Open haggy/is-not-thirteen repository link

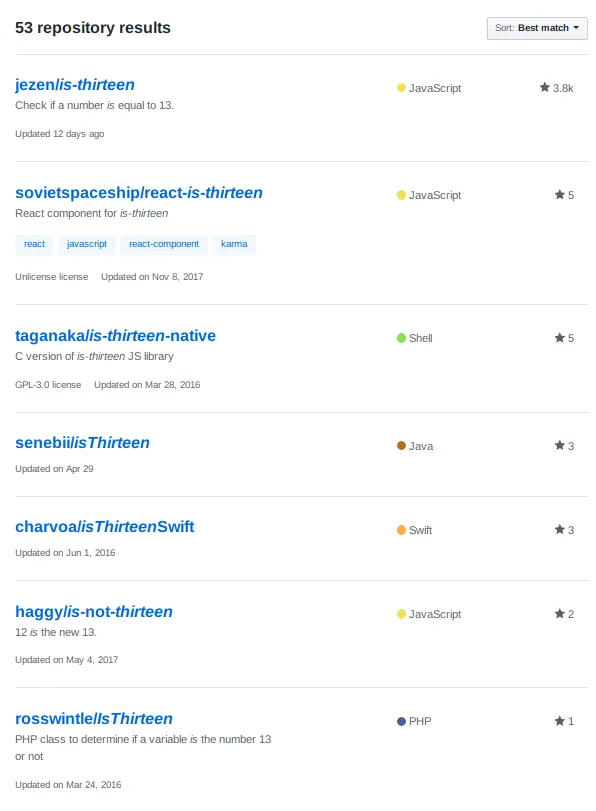tap(94, 611)
